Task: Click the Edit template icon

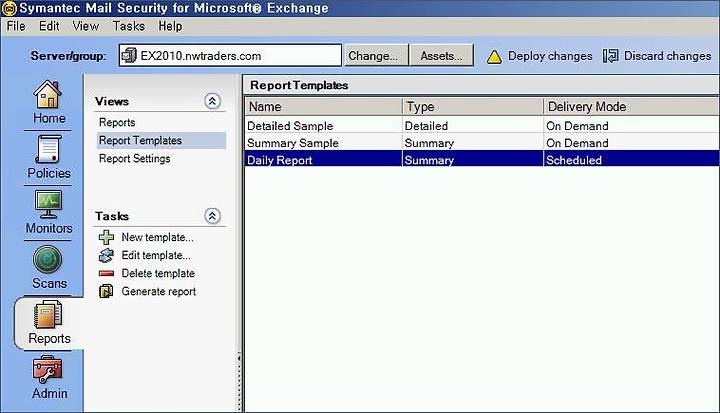Action: click(107, 255)
